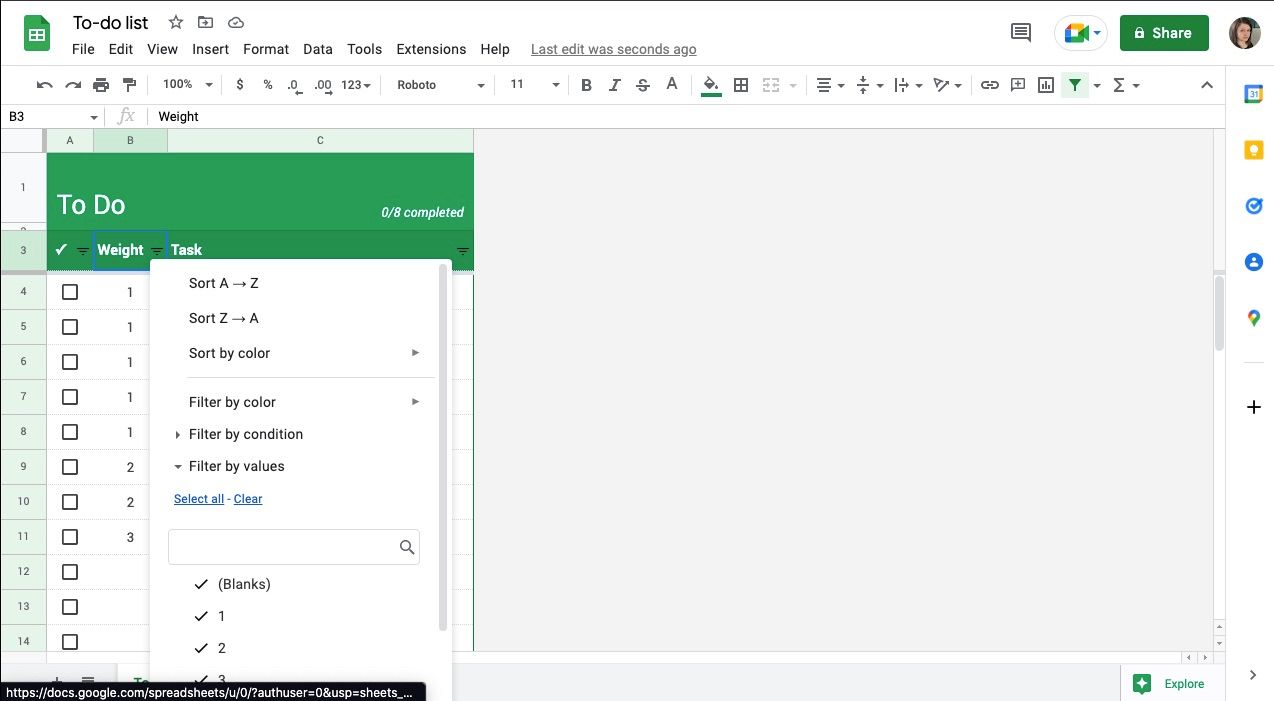Screen dimensions: 1274x701
Task: Toggle the filter funnel icon
Action: coord(1075,85)
